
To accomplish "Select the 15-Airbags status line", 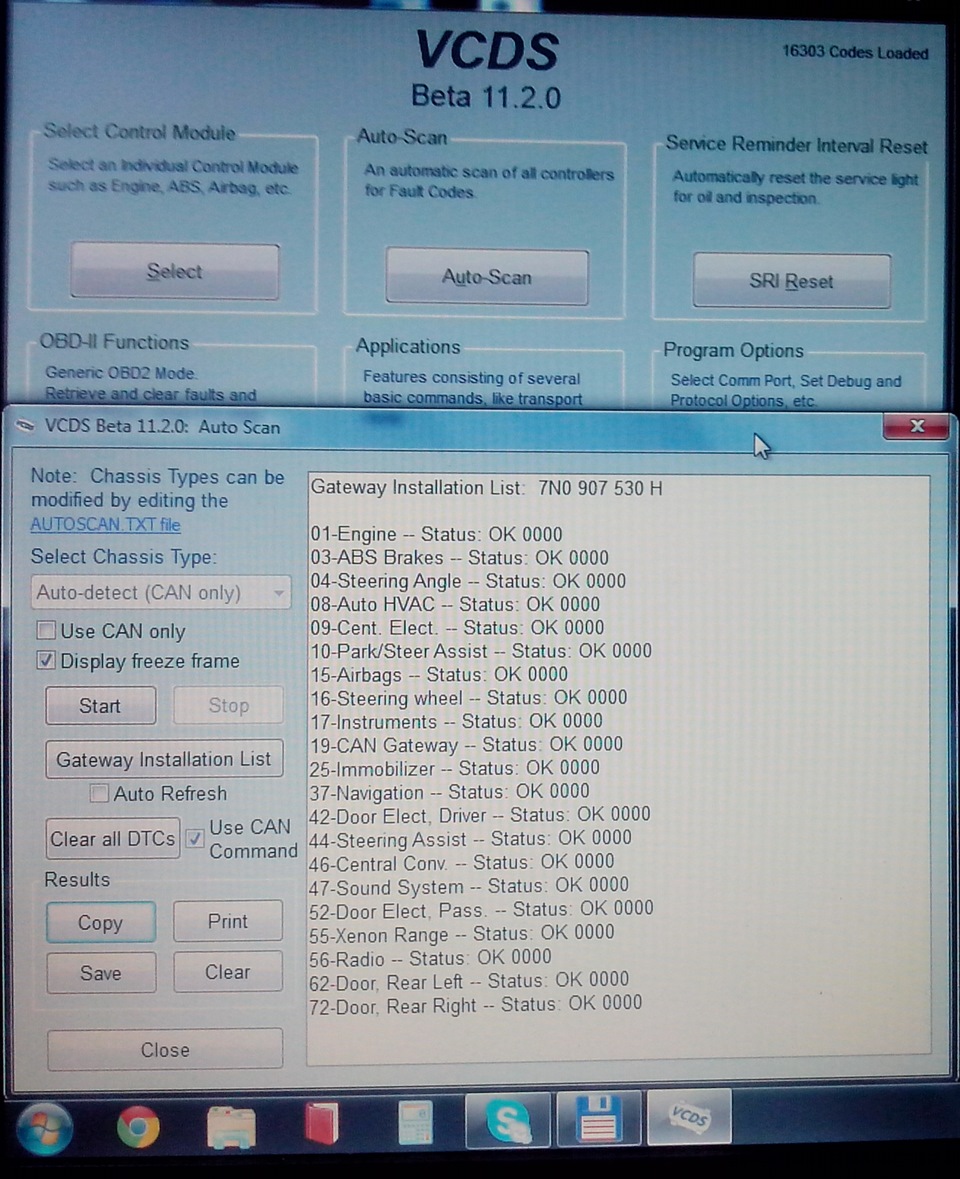I will (438, 674).
